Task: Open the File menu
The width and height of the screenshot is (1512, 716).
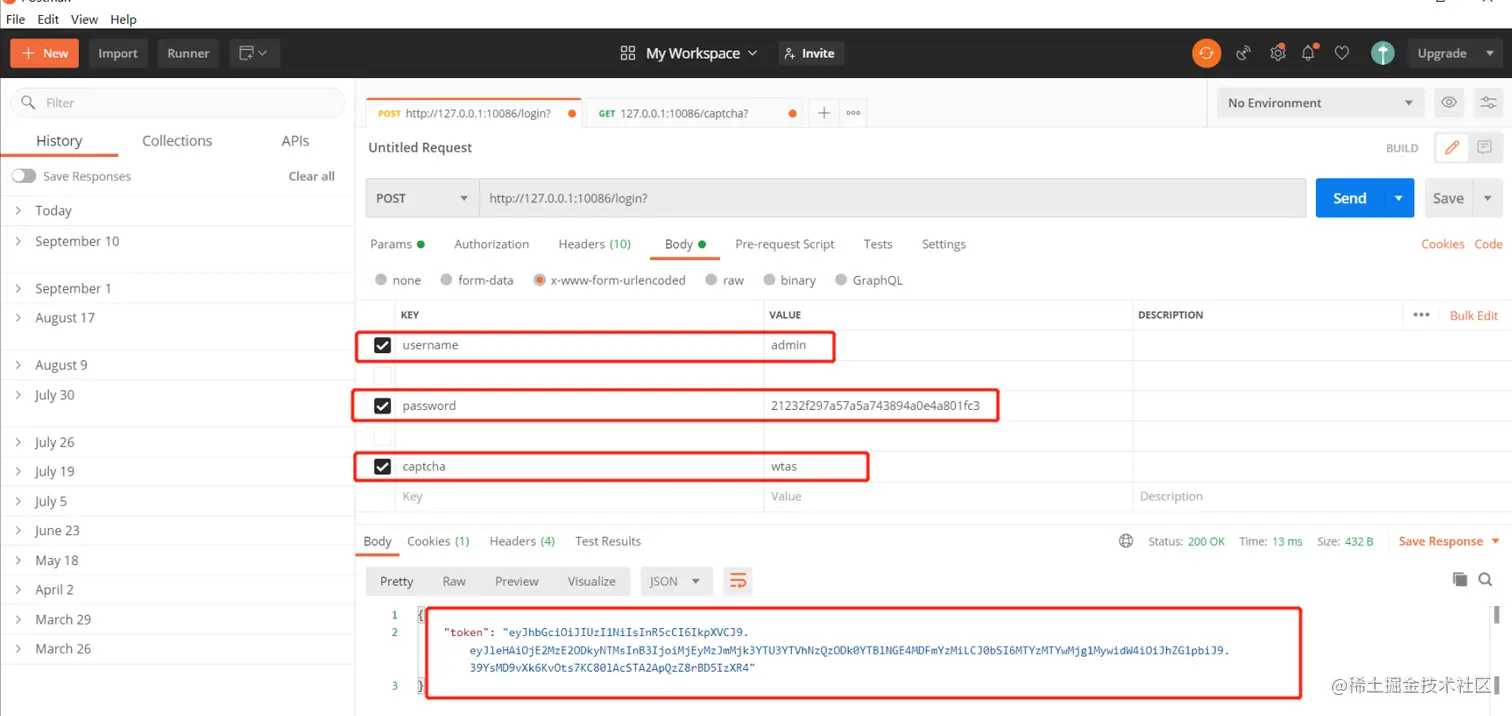Action: click(16, 19)
